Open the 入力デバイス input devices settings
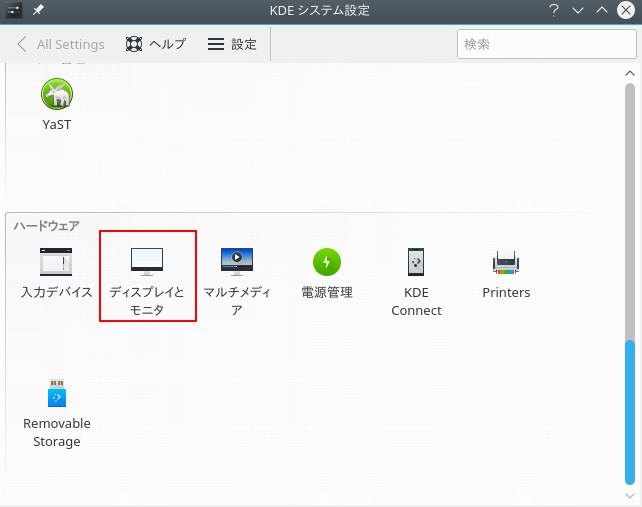Image resolution: width=642 pixels, height=507 pixels. [x=57, y=274]
